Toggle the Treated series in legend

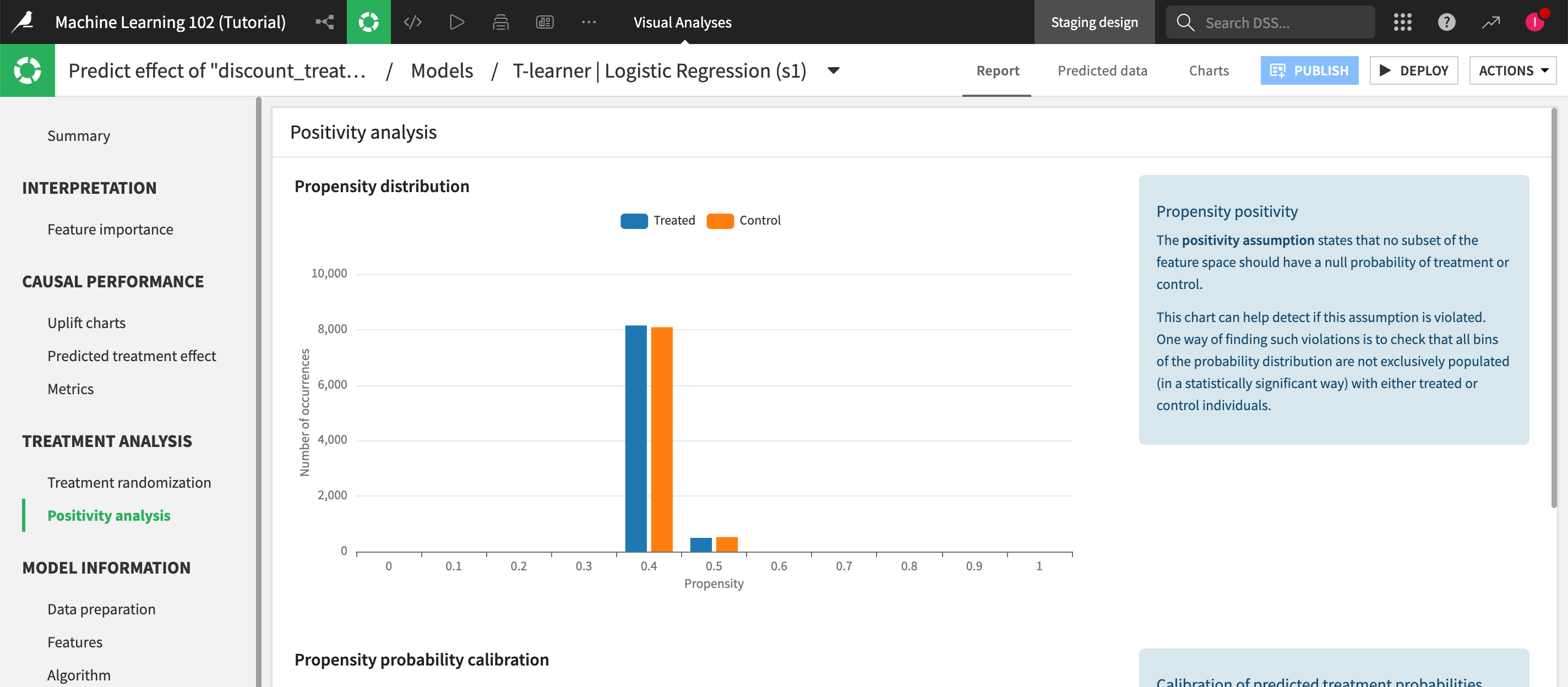tap(658, 220)
